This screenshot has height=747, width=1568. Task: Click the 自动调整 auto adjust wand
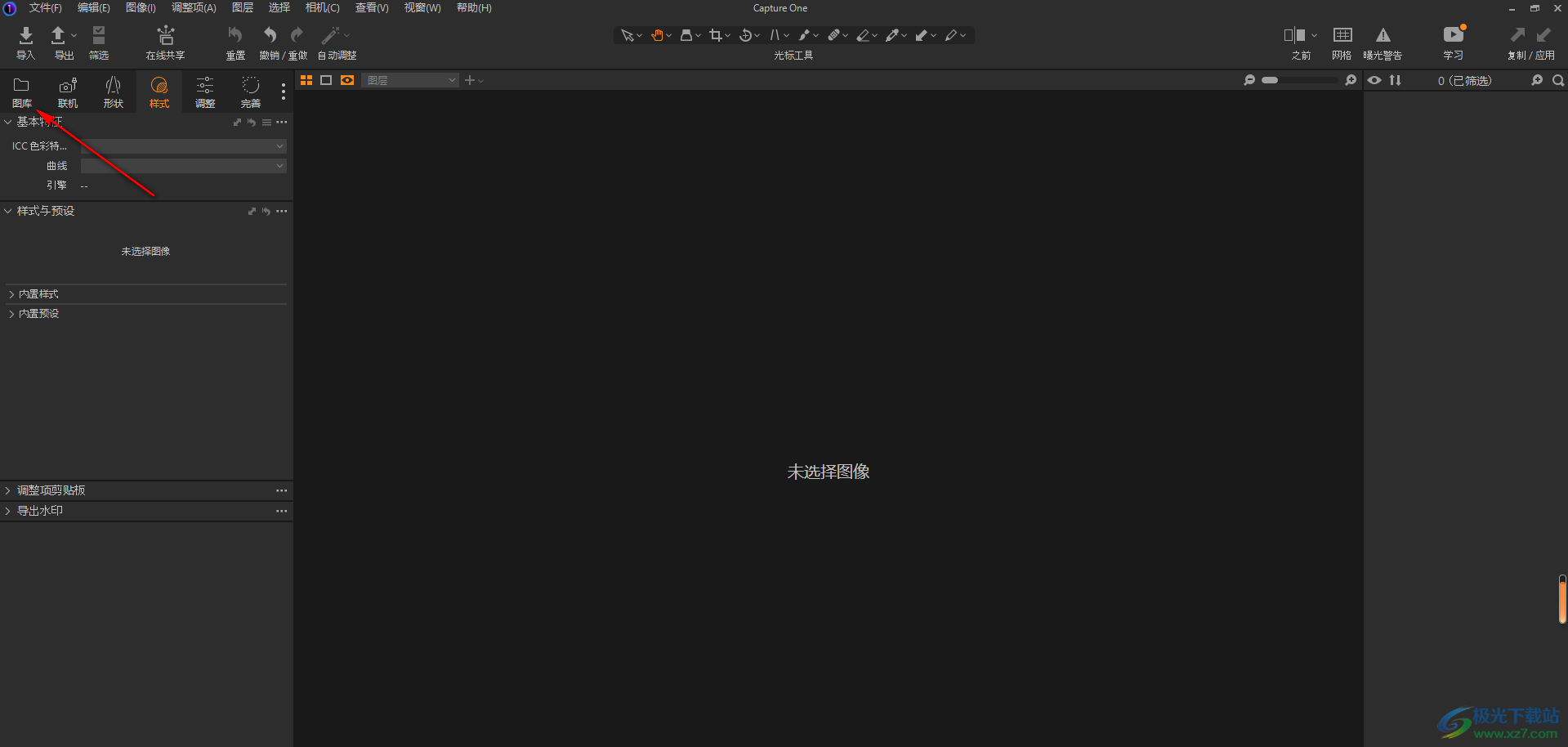(x=331, y=36)
